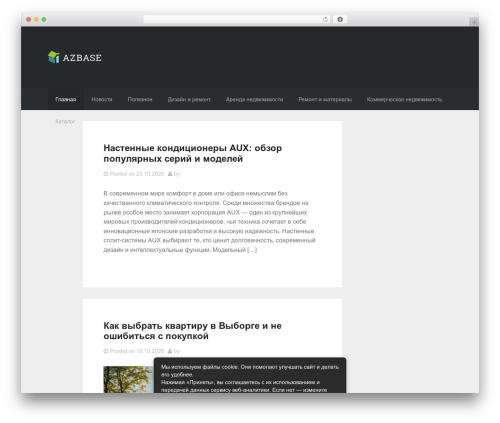This screenshot has width=500, height=423.
Task: Click the Каталог link
Action: pyautogui.click(x=65, y=121)
